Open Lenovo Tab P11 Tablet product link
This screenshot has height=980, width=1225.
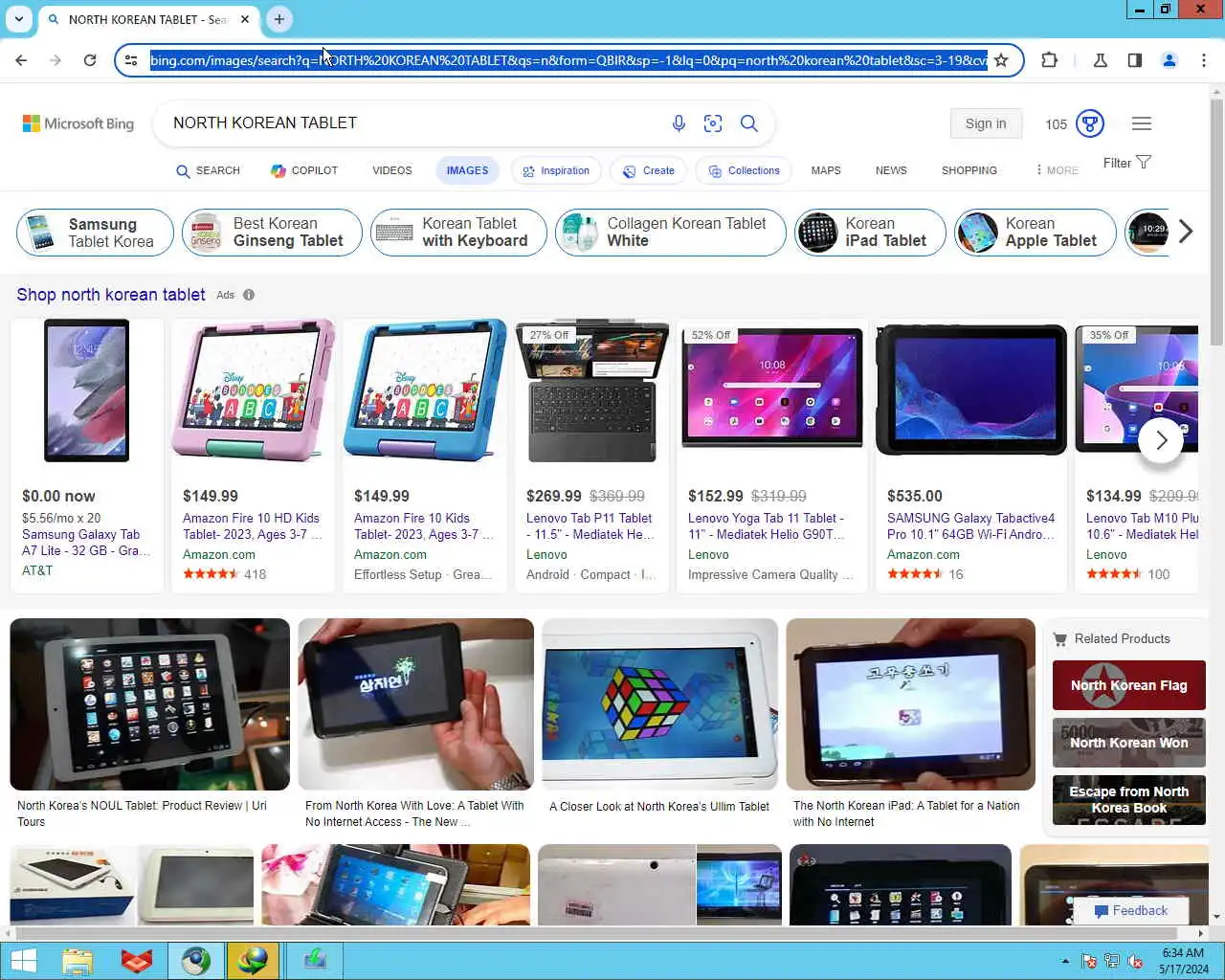(590, 526)
